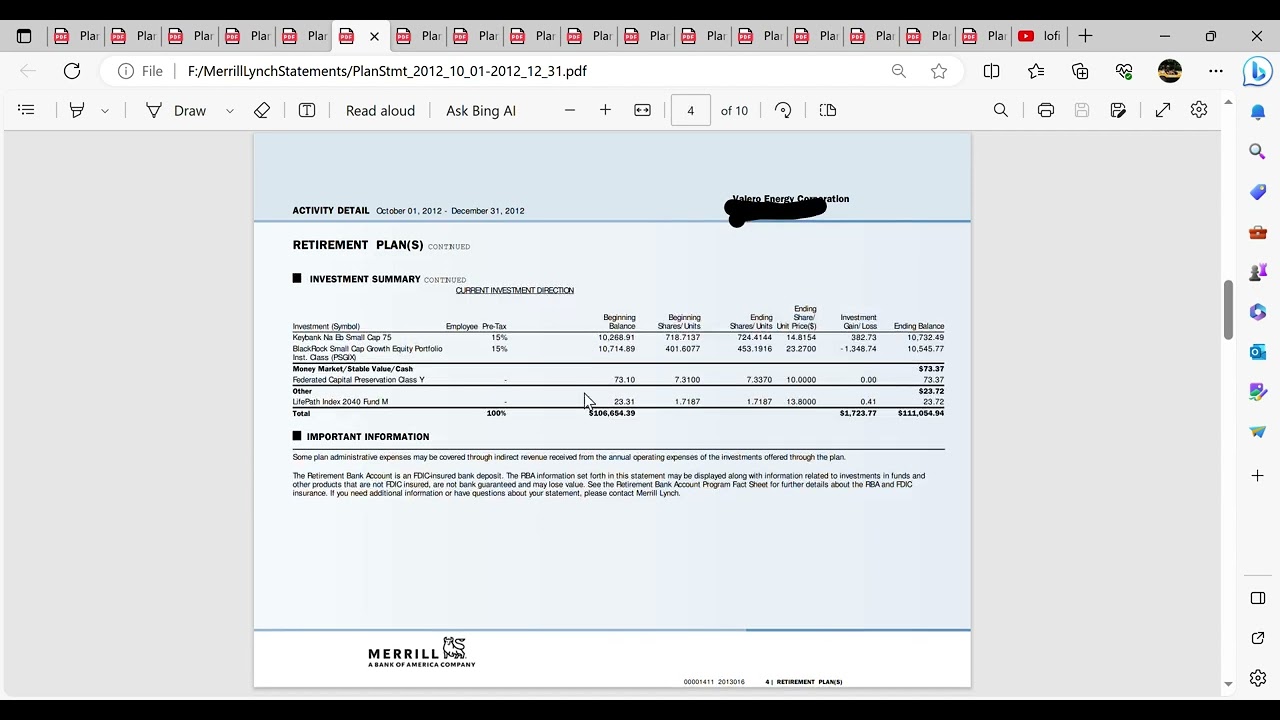Viewport: 1280px width, 720px height.
Task: Open sidebar Shopping tag
Action: pos(1258,192)
